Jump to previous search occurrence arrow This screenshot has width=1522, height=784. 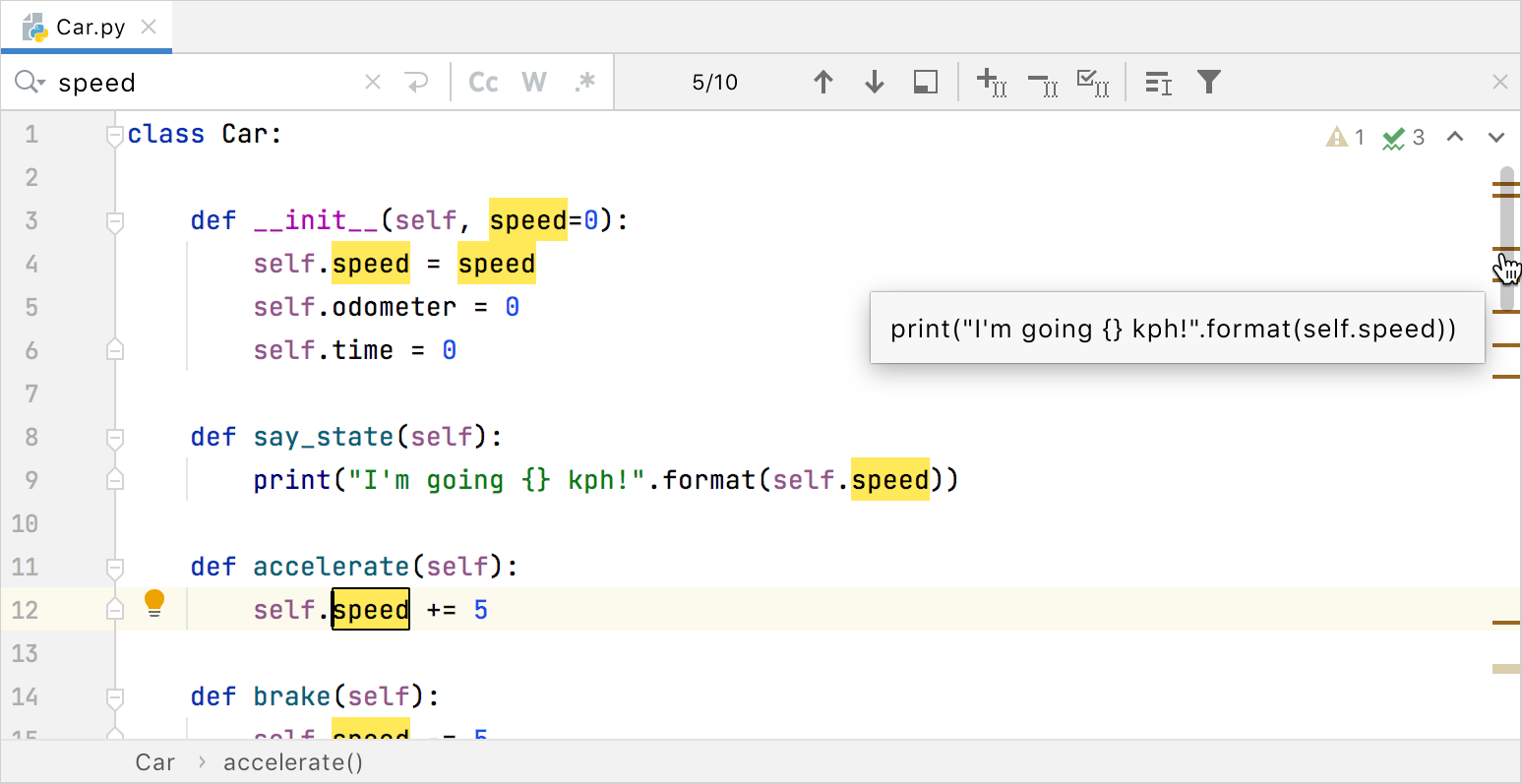(823, 83)
